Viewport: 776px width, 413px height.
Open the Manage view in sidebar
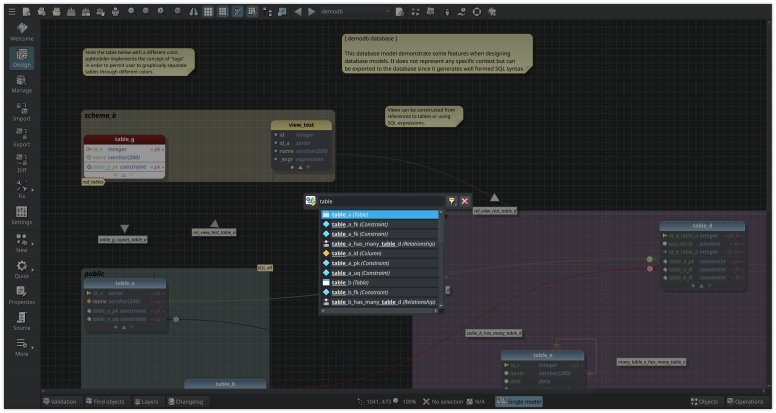pos(22,84)
